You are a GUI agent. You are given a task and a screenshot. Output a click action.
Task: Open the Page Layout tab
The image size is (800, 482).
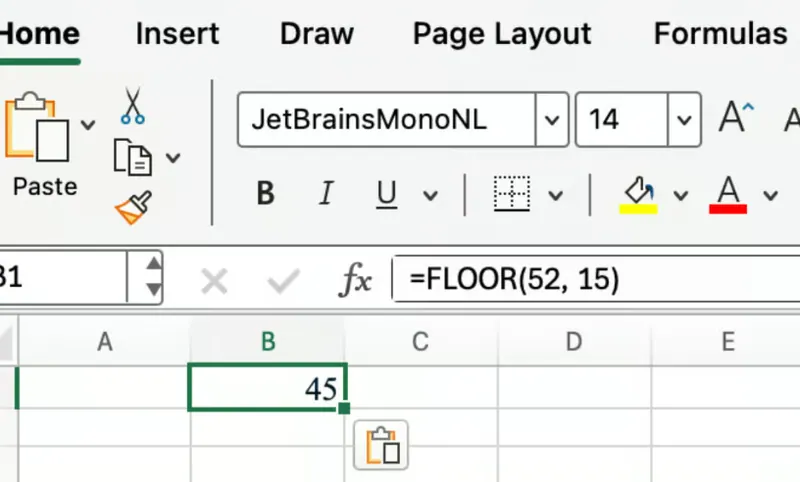(502, 34)
